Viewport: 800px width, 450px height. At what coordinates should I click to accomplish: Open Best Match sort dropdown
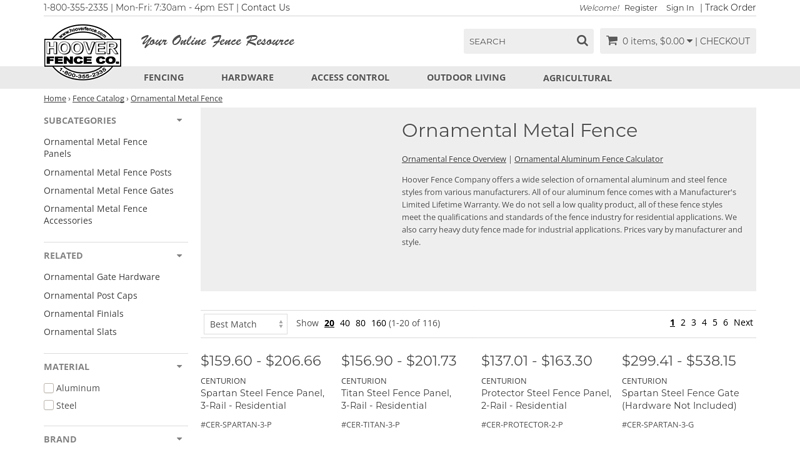click(x=245, y=324)
